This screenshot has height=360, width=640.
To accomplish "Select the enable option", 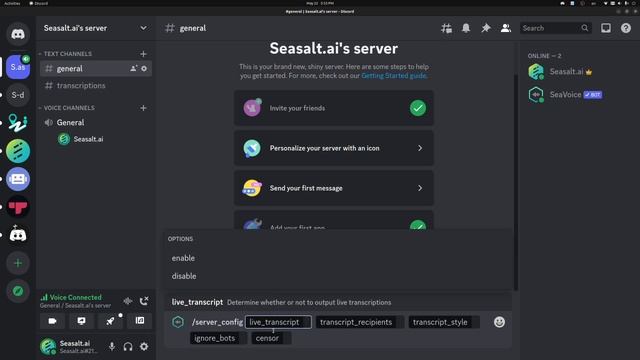I will tap(339, 258).
